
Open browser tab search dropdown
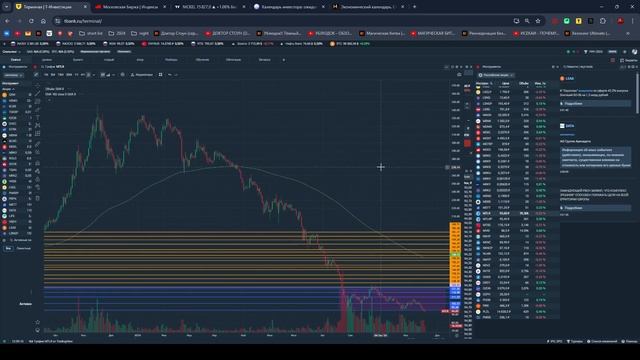(7, 7)
